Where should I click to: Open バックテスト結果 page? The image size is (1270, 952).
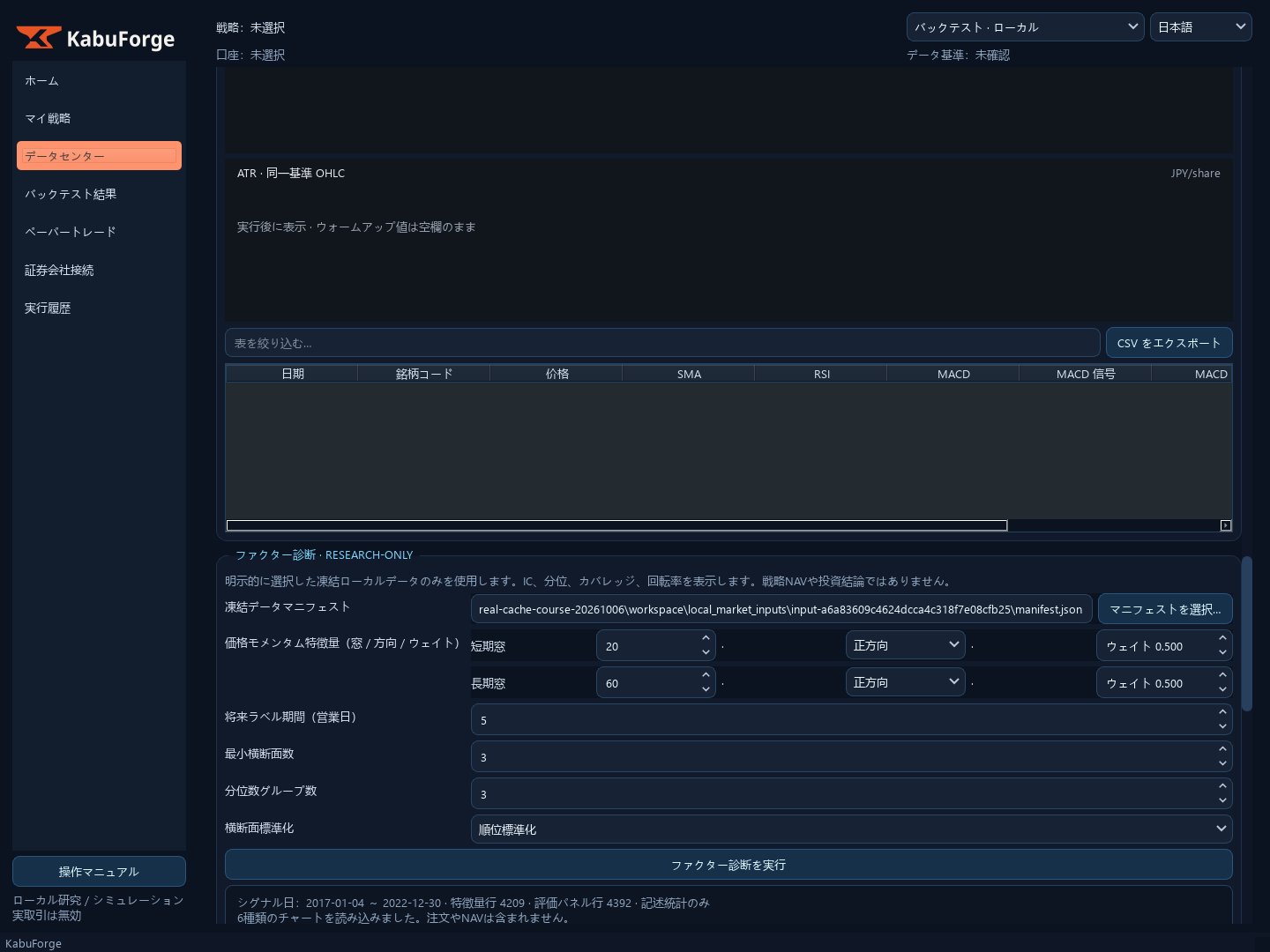[x=99, y=194]
